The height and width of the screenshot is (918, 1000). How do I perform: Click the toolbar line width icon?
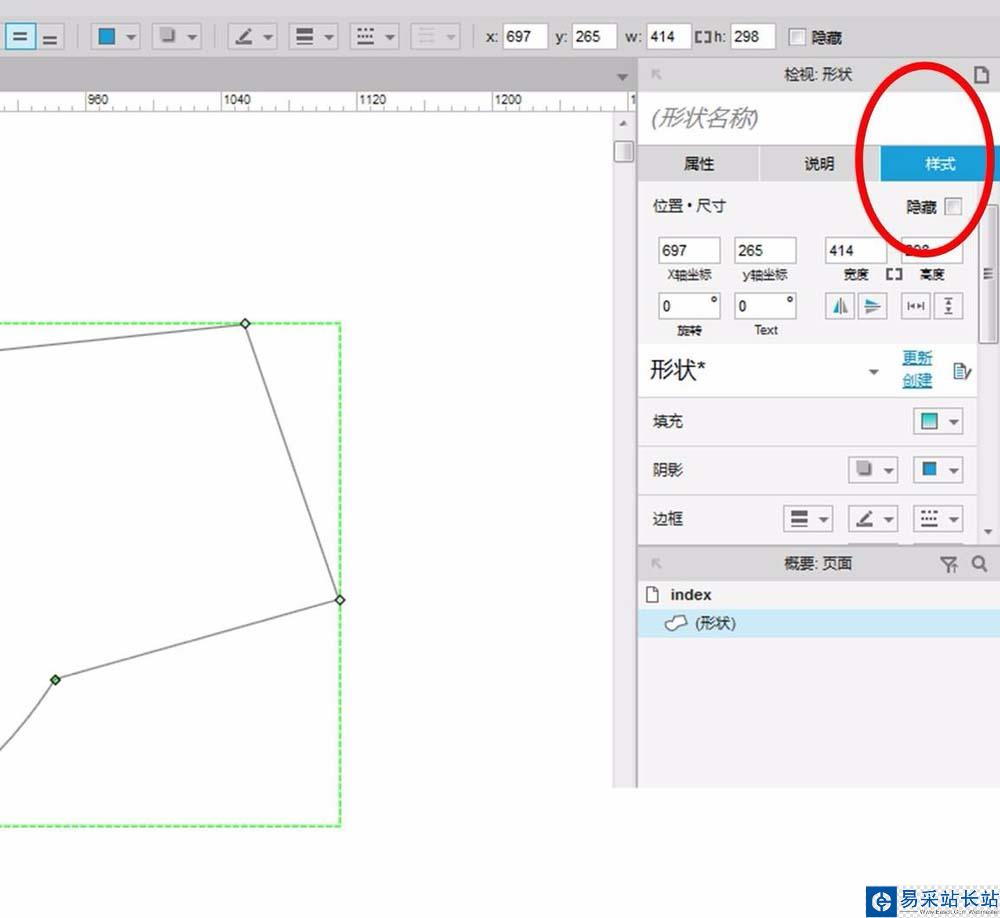point(305,36)
